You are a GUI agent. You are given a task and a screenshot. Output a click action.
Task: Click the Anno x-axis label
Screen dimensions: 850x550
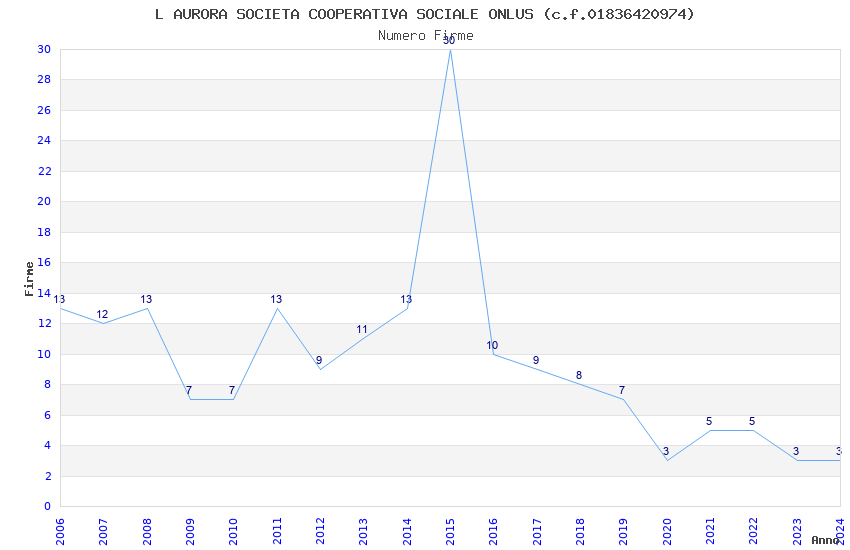(825, 540)
